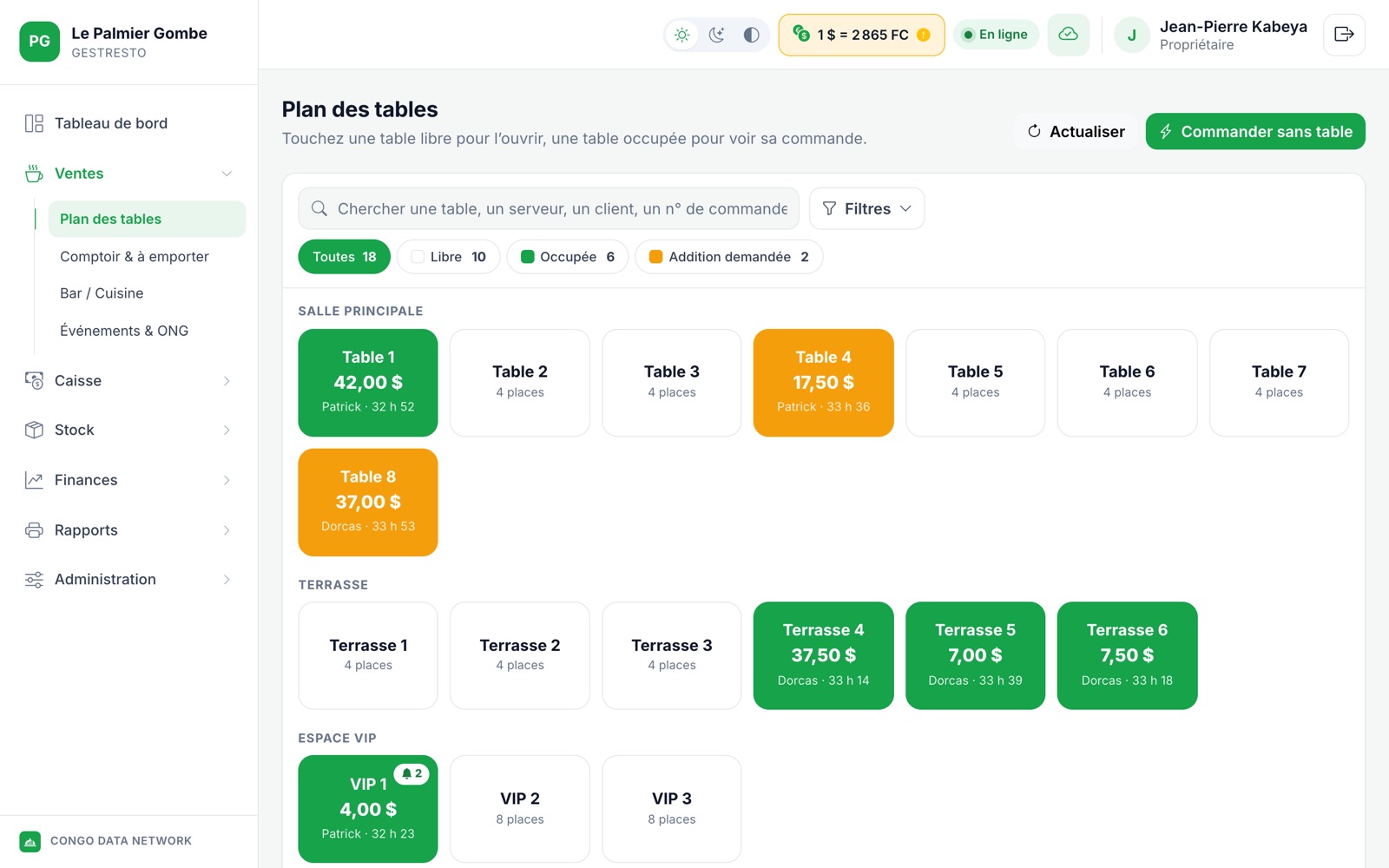Open the notification bell on VIP 1
This screenshot has height=868, width=1389.
(x=411, y=773)
